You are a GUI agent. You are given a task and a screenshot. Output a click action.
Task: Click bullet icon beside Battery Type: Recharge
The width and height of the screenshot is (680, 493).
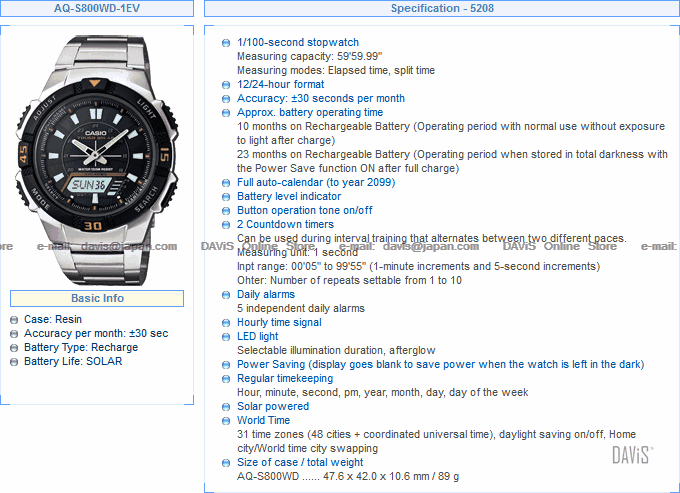coord(14,348)
